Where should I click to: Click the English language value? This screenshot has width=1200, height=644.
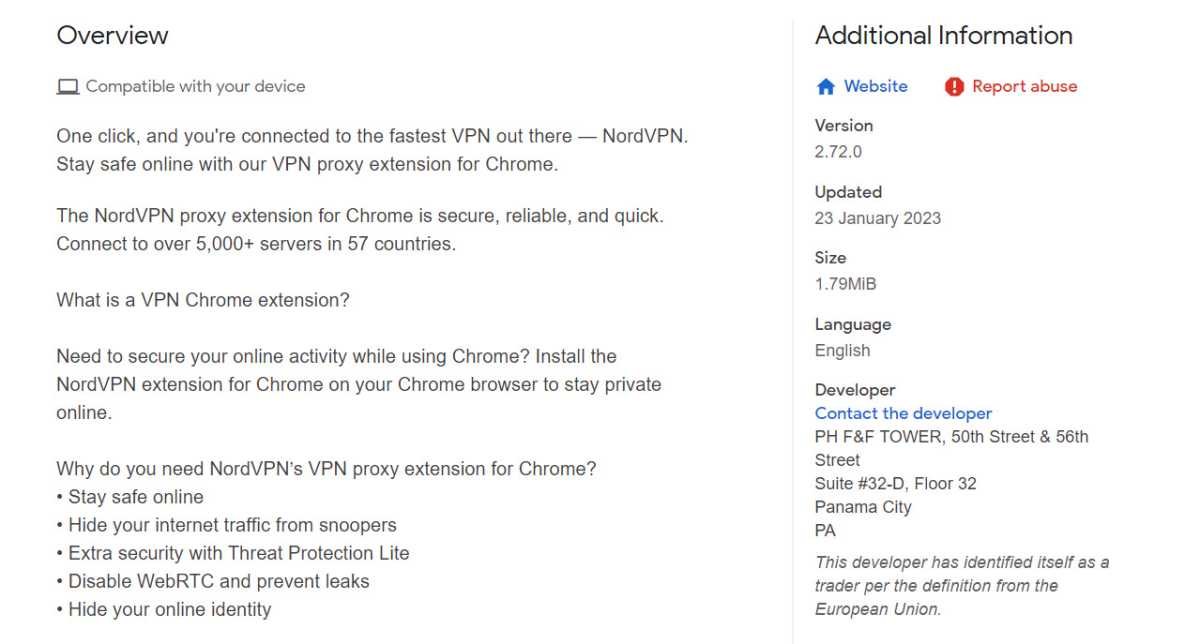pos(842,350)
